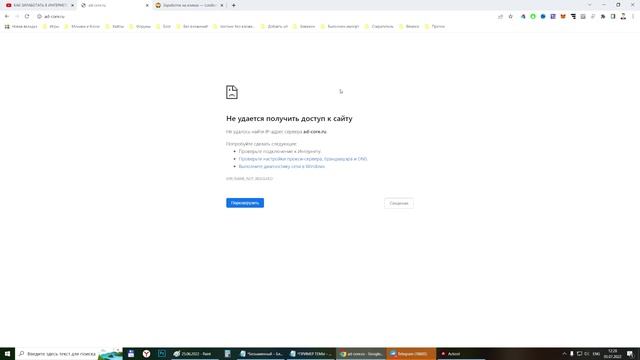Click the Windows taskbar search box

69,353
